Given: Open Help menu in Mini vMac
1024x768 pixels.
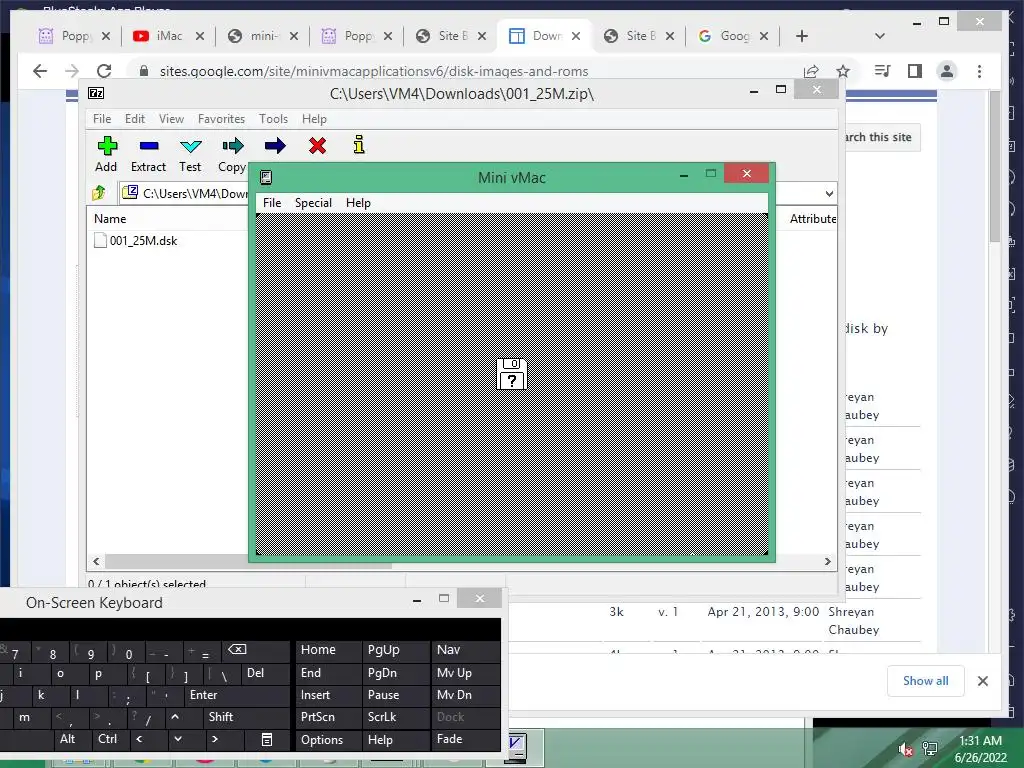Looking at the screenshot, I should (358, 202).
